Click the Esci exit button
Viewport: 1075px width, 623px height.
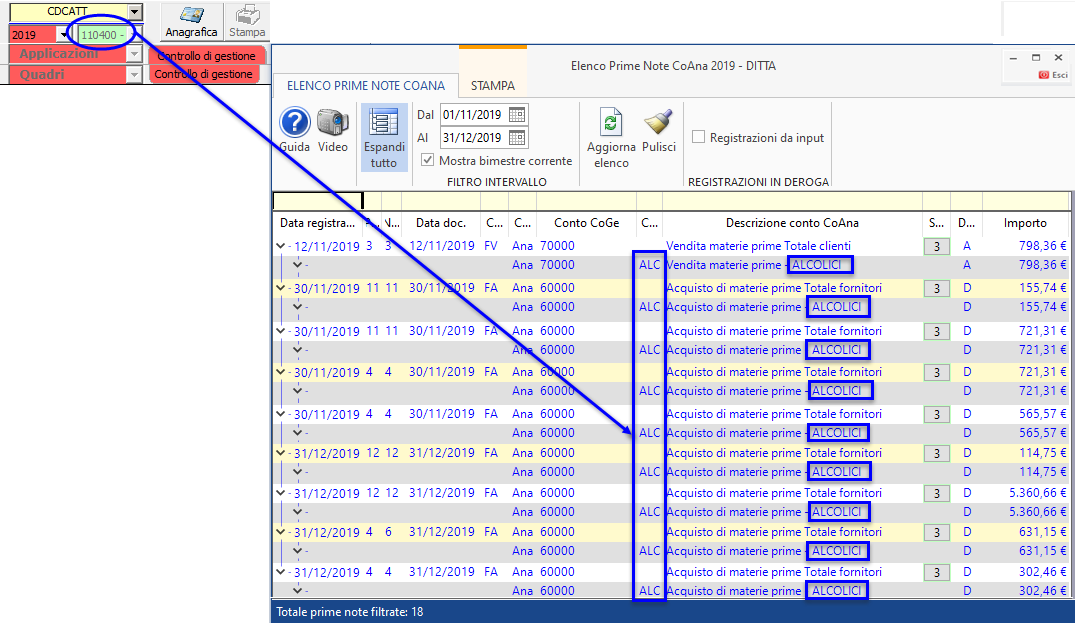click(x=1053, y=75)
